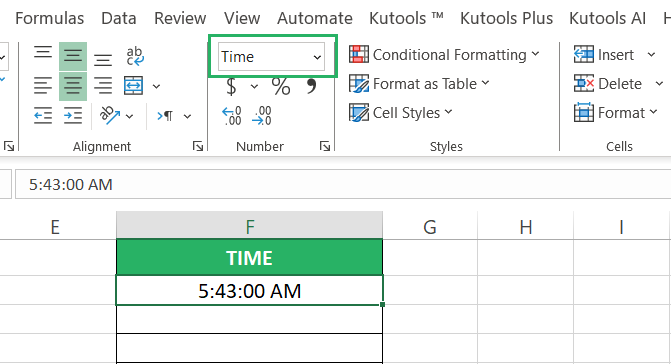Click Decrease Decimal icon
The image size is (671, 364).
(x=261, y=115)
